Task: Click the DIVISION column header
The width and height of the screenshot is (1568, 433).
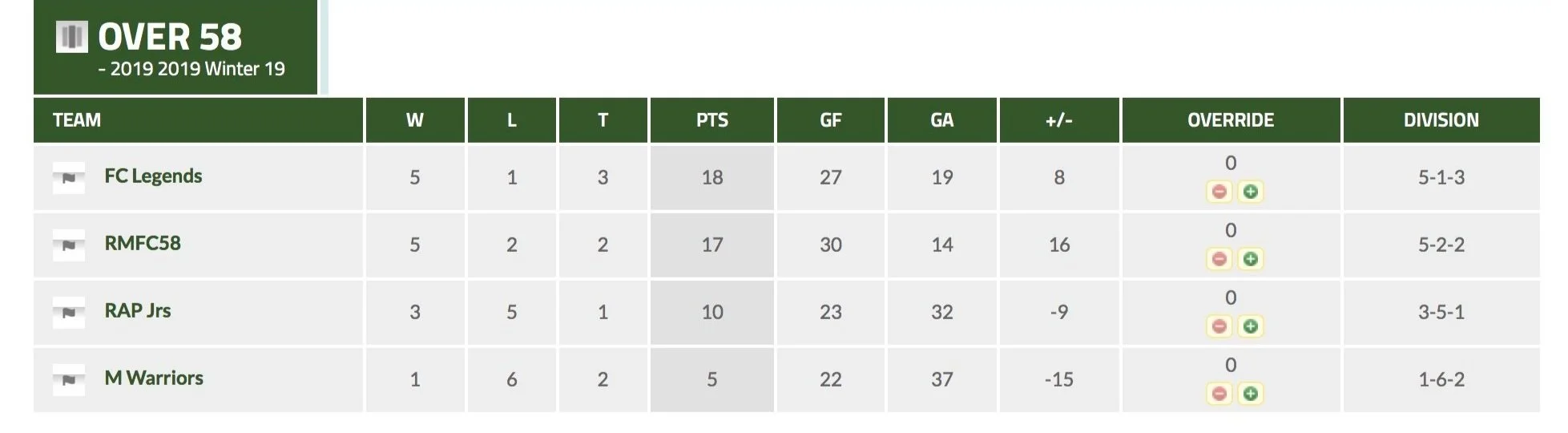Action: pos(1441,120)
